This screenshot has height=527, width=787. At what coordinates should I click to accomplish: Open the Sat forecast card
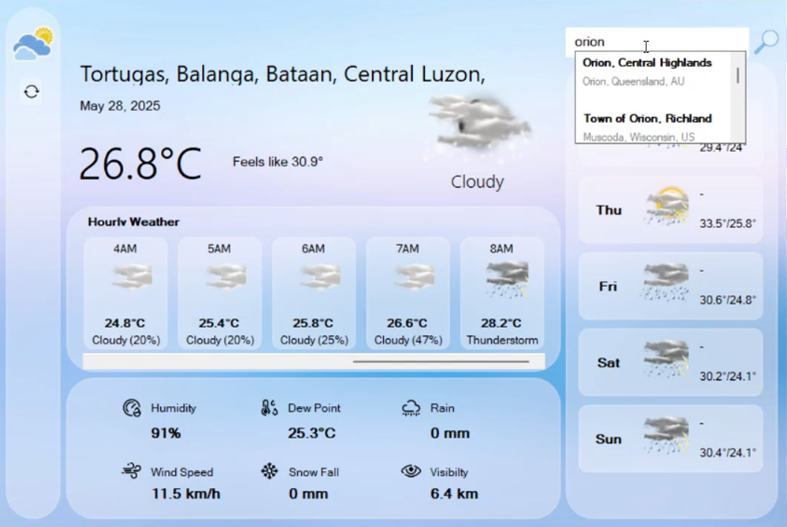click(671, 362)
